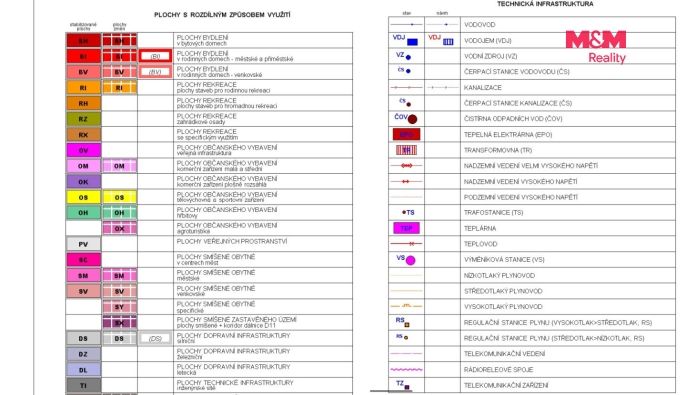Viewport: 686px width, 395px height.
Task: Click the olive green RZ swatch
Action: point(83,119)
